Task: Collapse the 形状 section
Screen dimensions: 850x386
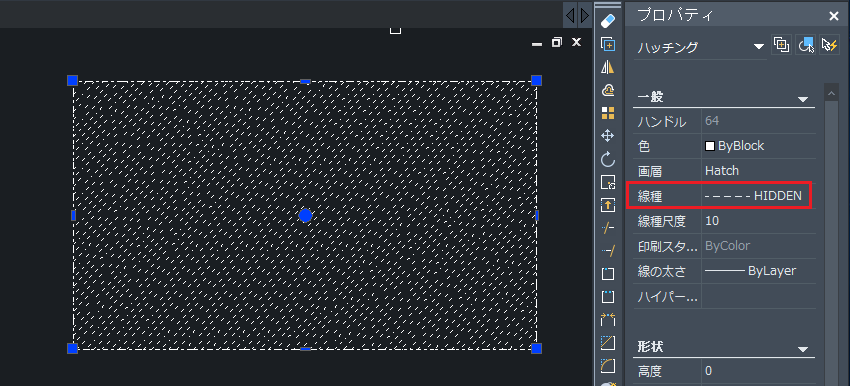Action: coord(803,349)
